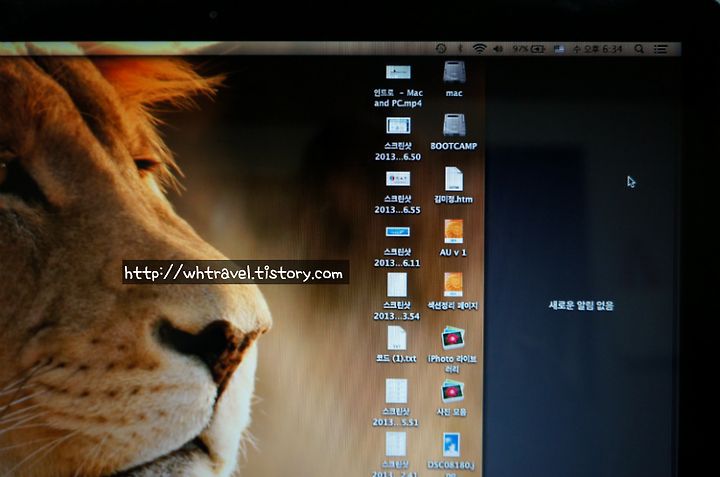Image resolution: width=720 pixels, height=477 pixels.
Task: Select the '사진 모음' photo library icon
Action: (x=452, y=391)
